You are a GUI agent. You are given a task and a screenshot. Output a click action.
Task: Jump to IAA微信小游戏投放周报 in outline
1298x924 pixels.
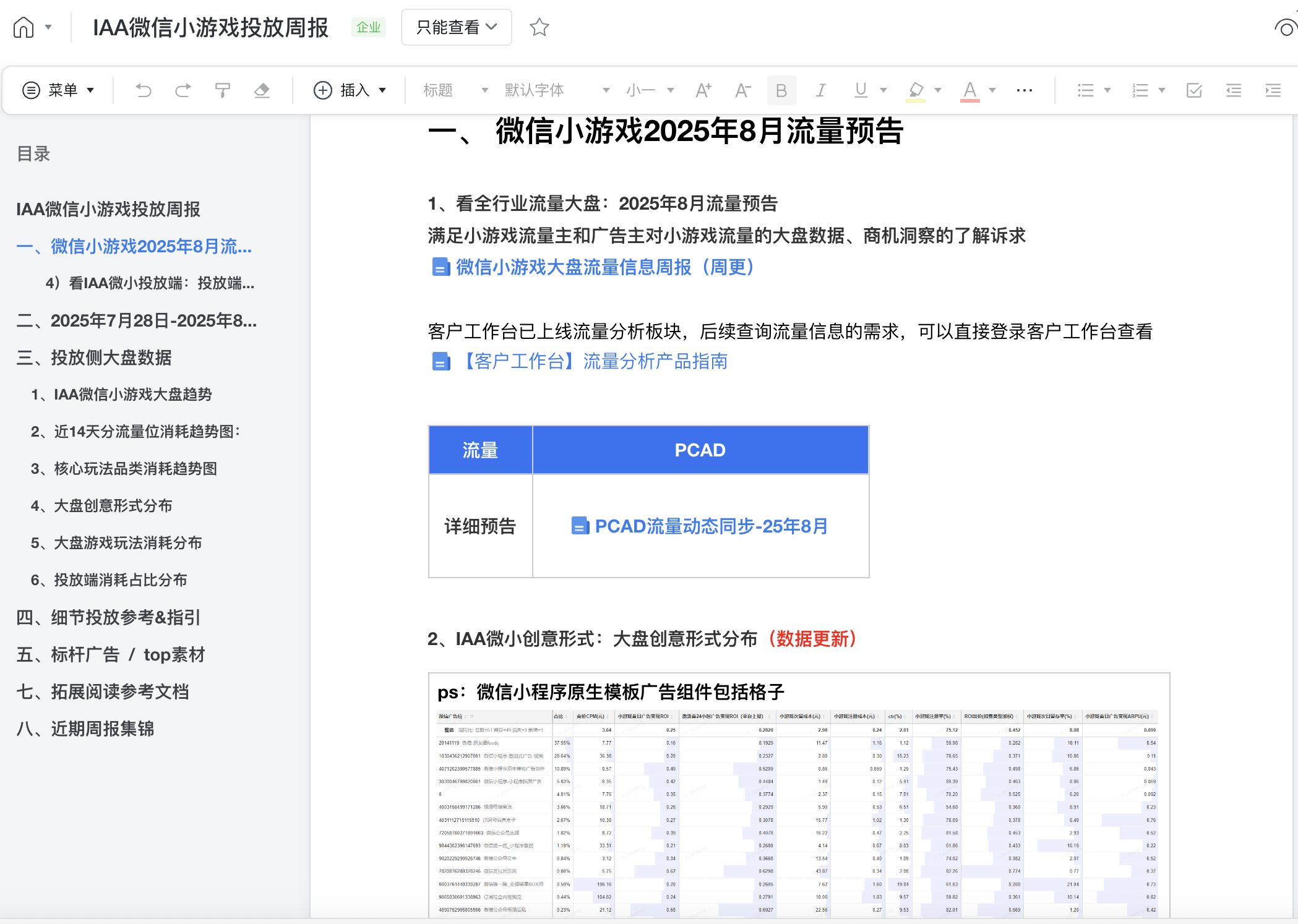click(108, 209)
